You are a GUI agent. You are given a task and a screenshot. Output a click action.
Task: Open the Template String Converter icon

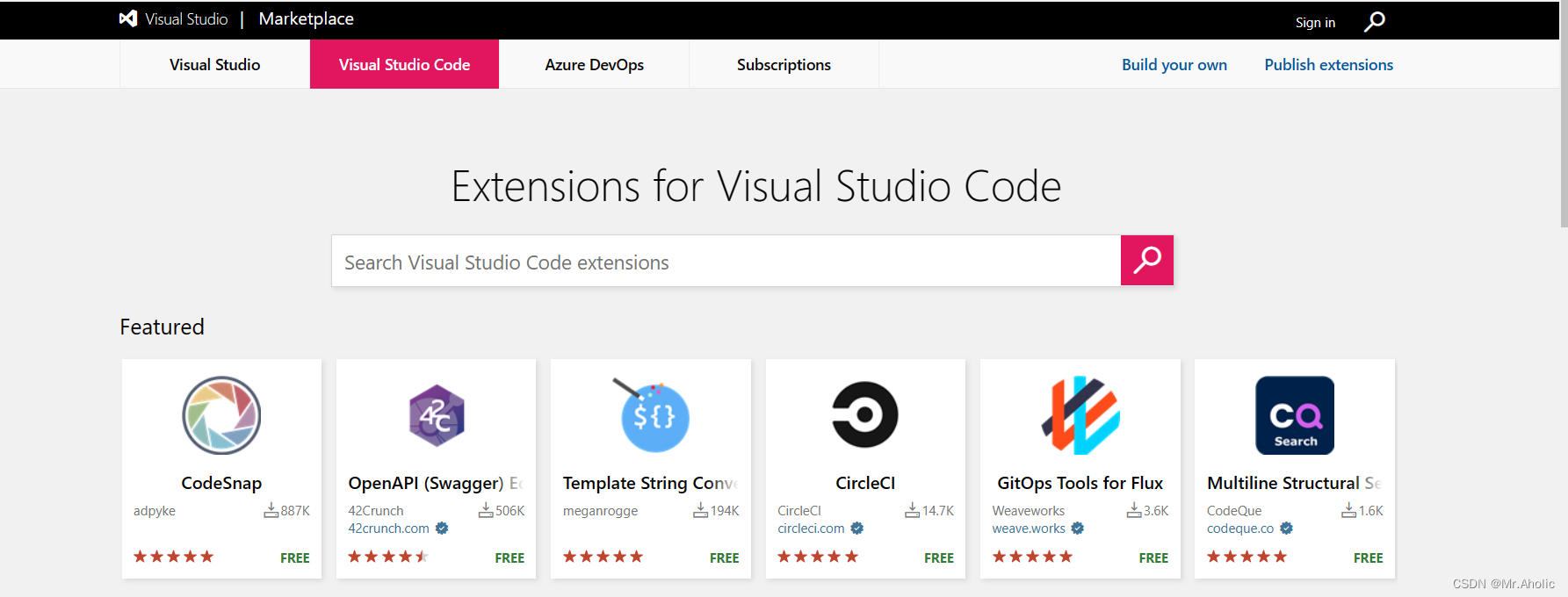point(651,415)
